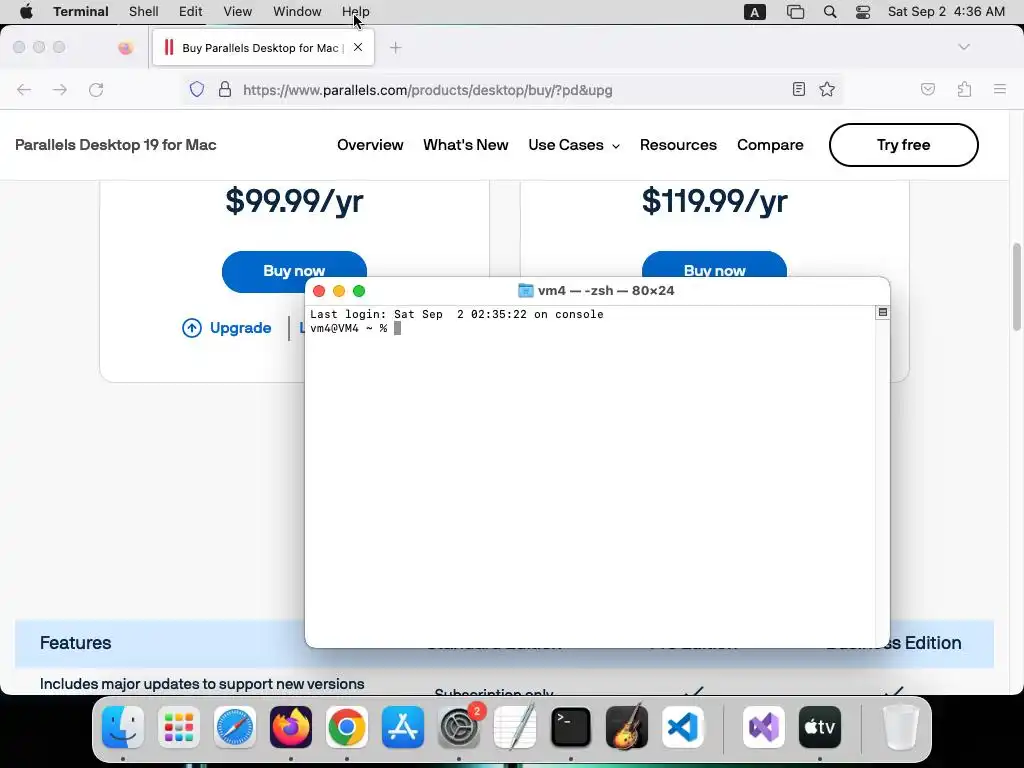Click Buy now under $119.99/yr
This screenshot has height=768, width=1024.
pyautogui.click(x=714, y=265)
